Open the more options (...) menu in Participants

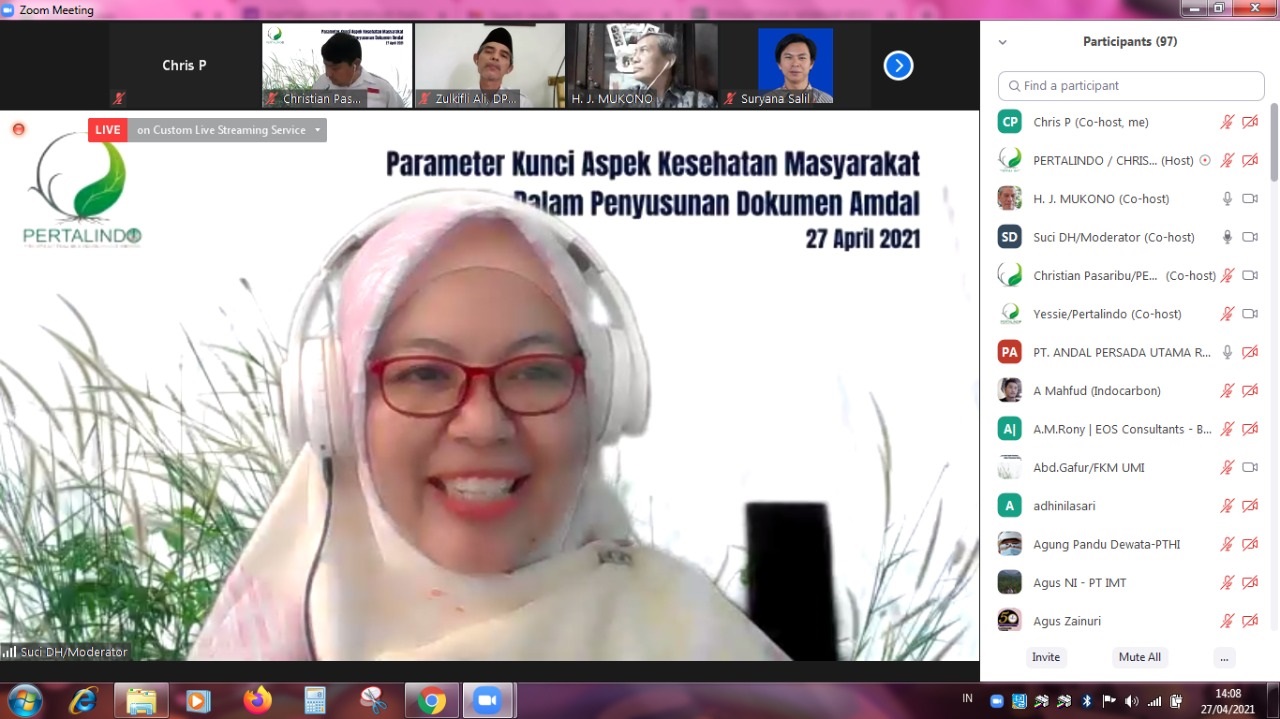click(x=1224, y=657)
